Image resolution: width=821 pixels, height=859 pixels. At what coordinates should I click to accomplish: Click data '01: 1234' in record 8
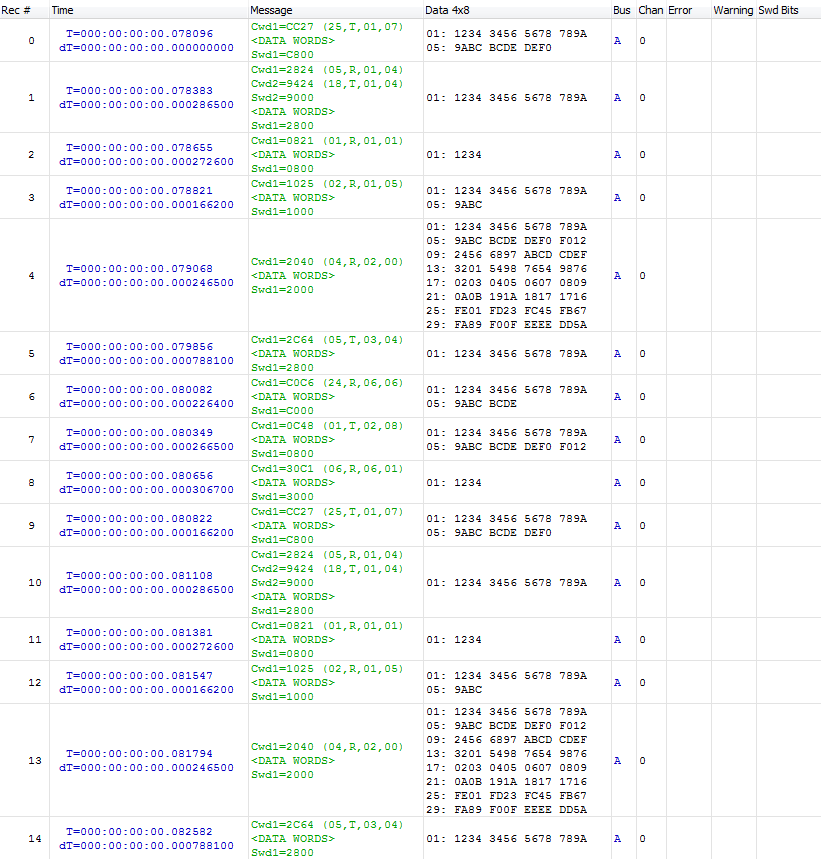(454, 483)
